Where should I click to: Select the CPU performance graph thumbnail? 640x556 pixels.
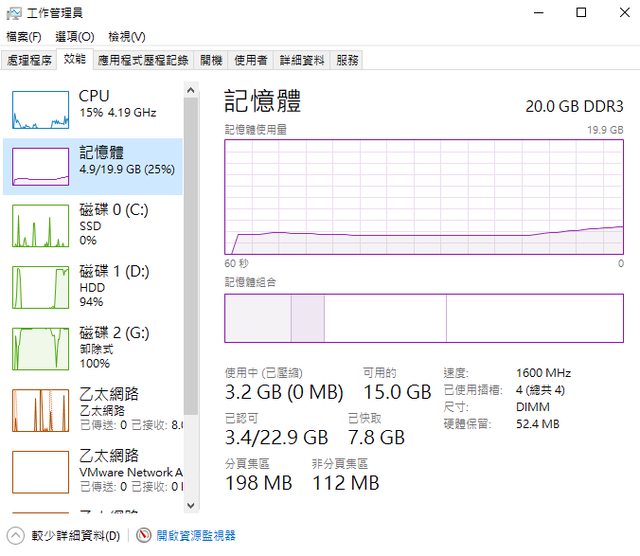(41, 109)
